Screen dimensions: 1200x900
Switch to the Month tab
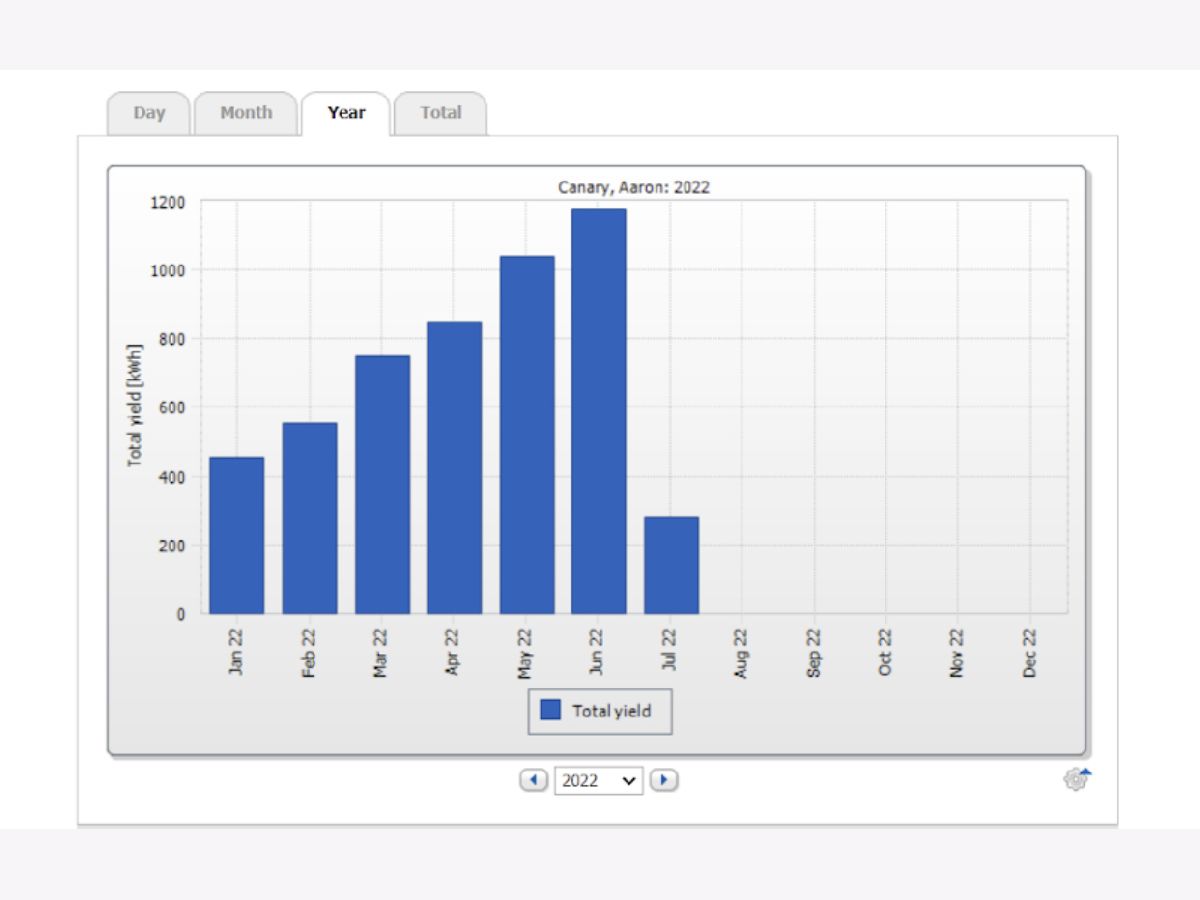point(246,113)
